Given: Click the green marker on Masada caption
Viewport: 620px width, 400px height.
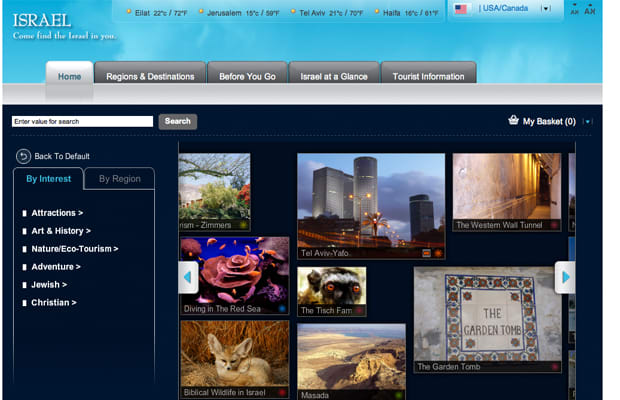Looking at the screenshot, I should 399,395.
